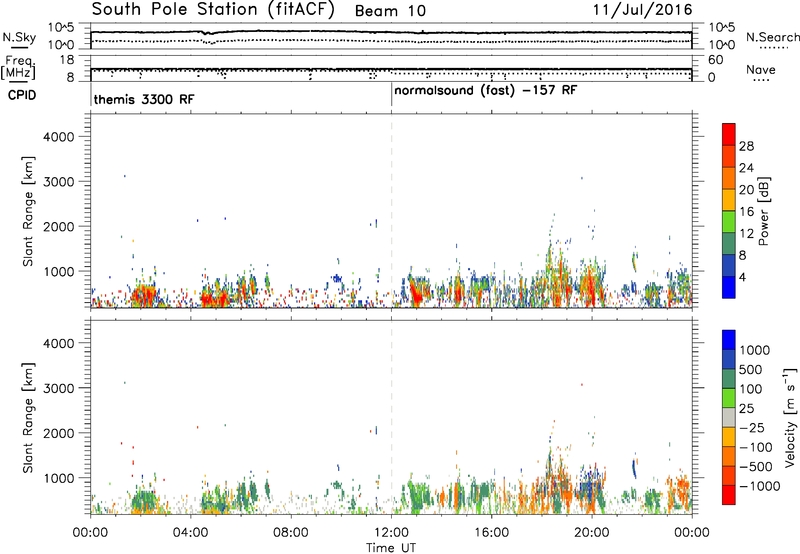Click the gray -25 to 25 segment of the velocity colorbar
This screenshot has width=800, height=554.
729,418
